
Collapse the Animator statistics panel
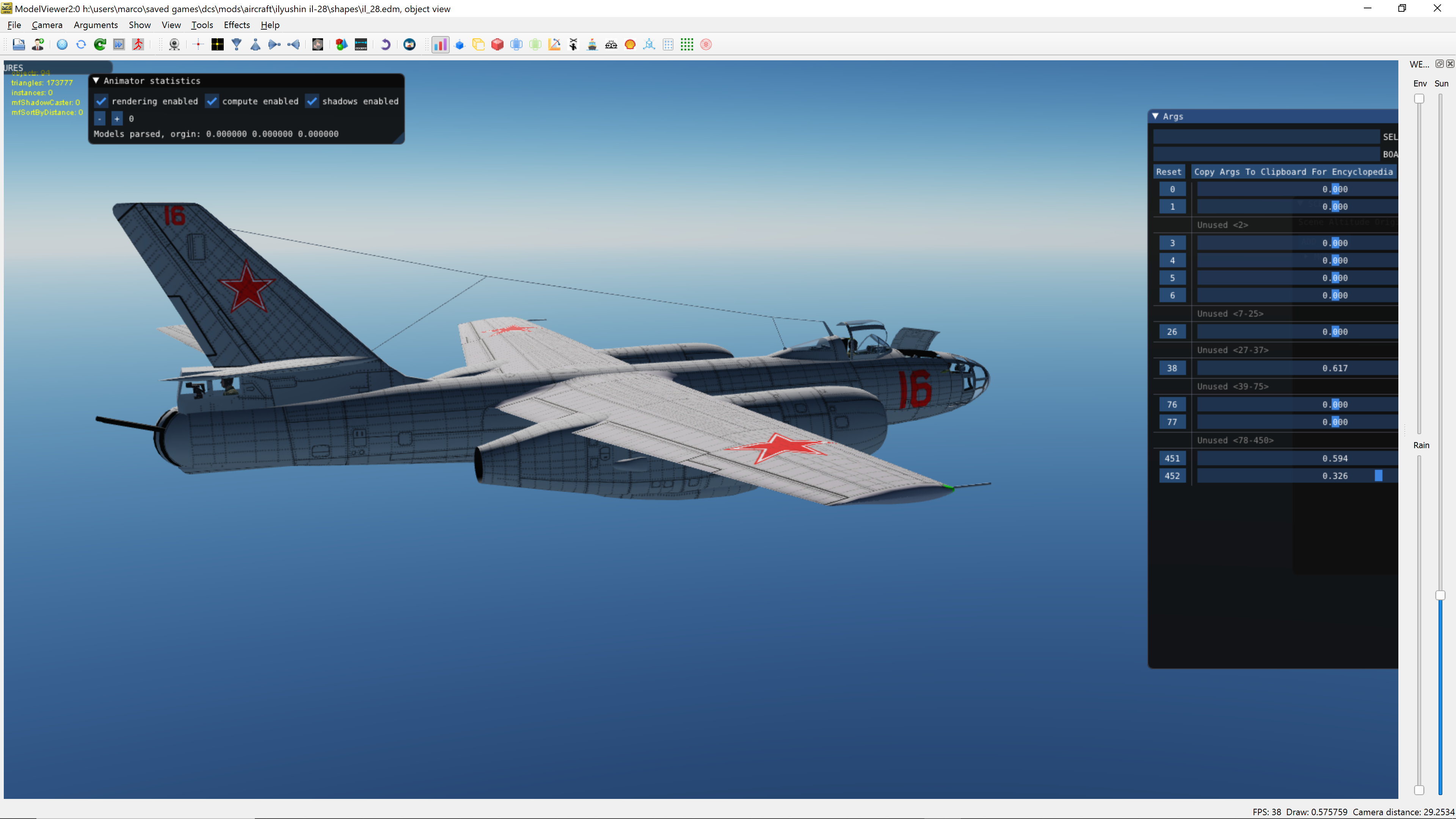click(x=96, y=81)
